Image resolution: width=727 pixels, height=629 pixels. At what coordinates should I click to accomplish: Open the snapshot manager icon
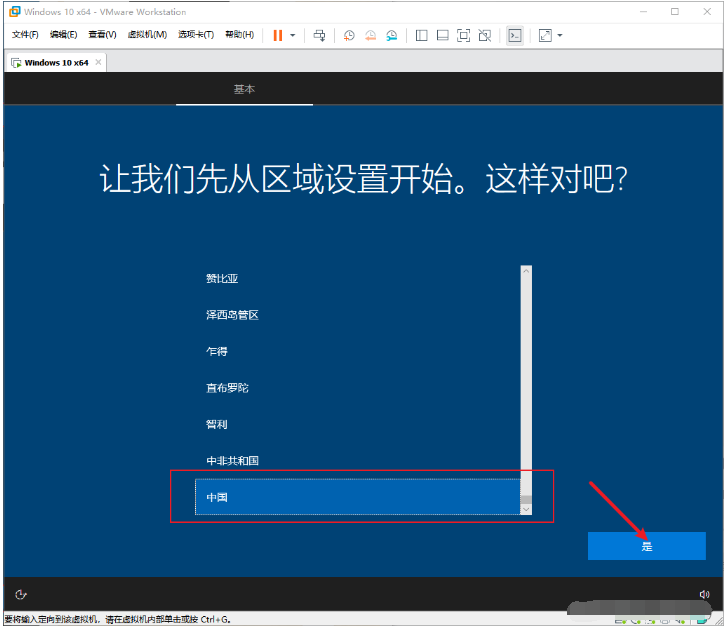coord(392,35)
